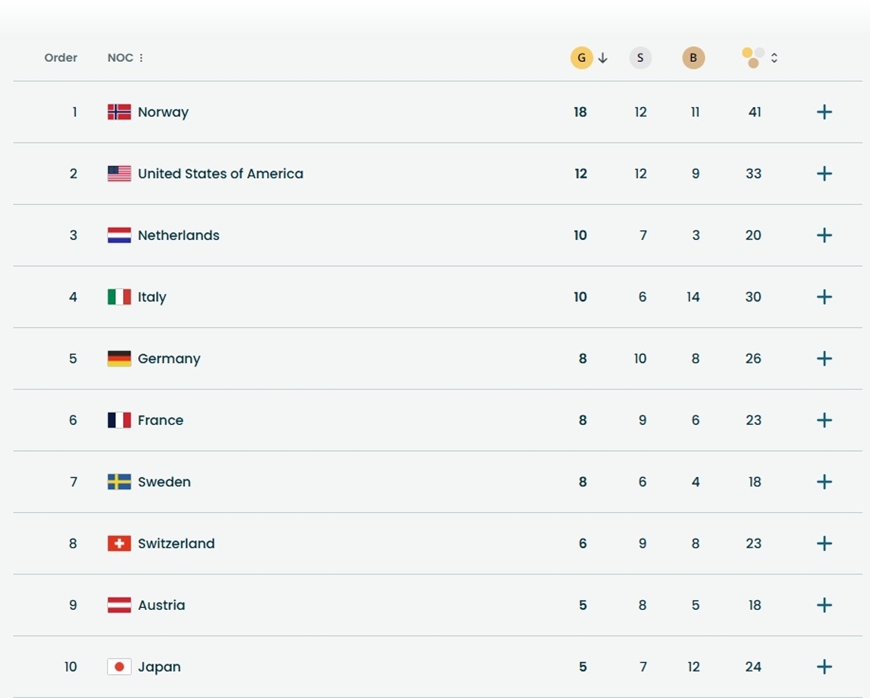Click the United States flag icon
The width and height of the screenshot is (870, 698).
pos(119,174)
